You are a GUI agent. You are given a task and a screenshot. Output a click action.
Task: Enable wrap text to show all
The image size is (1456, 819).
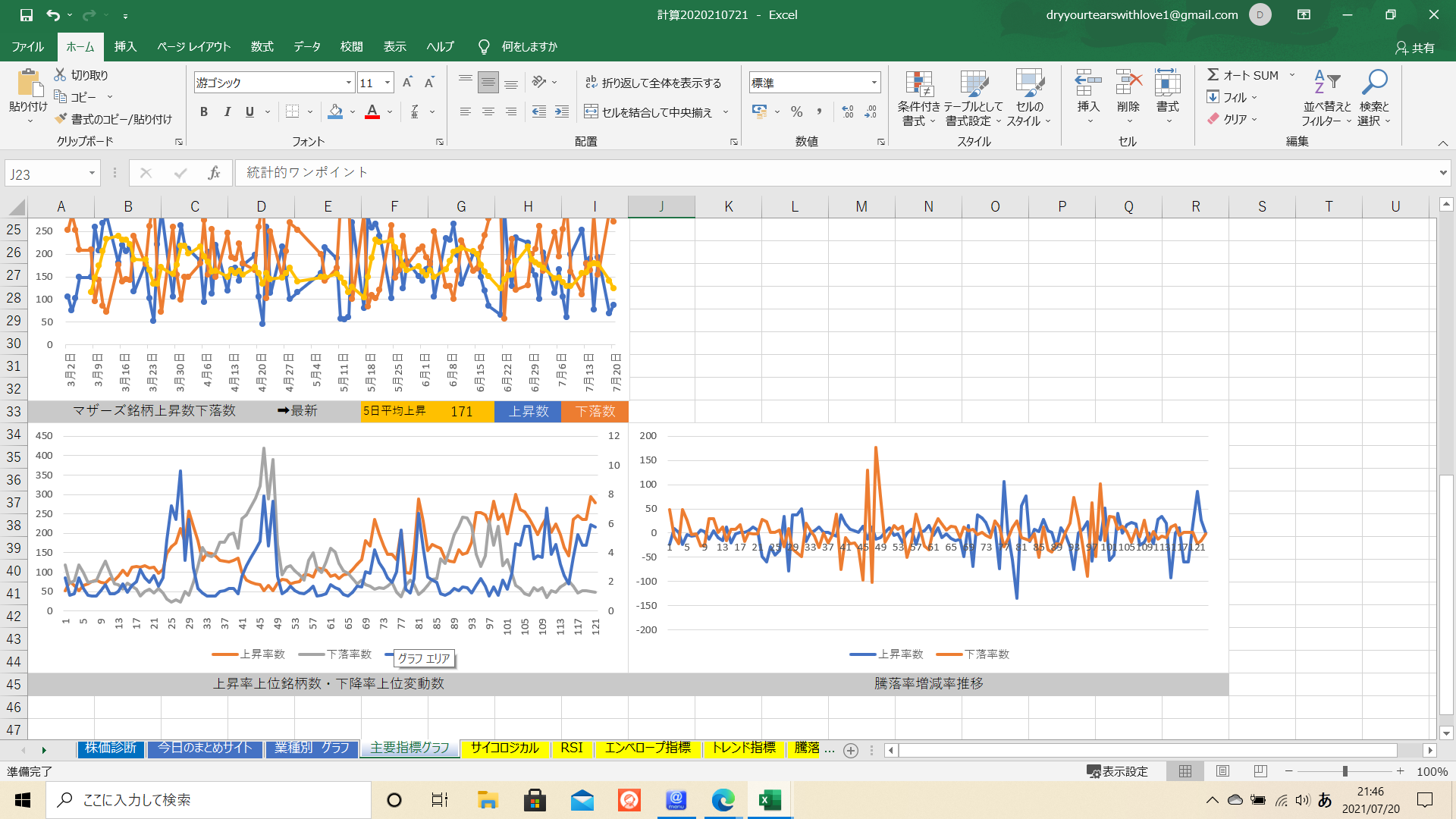653,83
